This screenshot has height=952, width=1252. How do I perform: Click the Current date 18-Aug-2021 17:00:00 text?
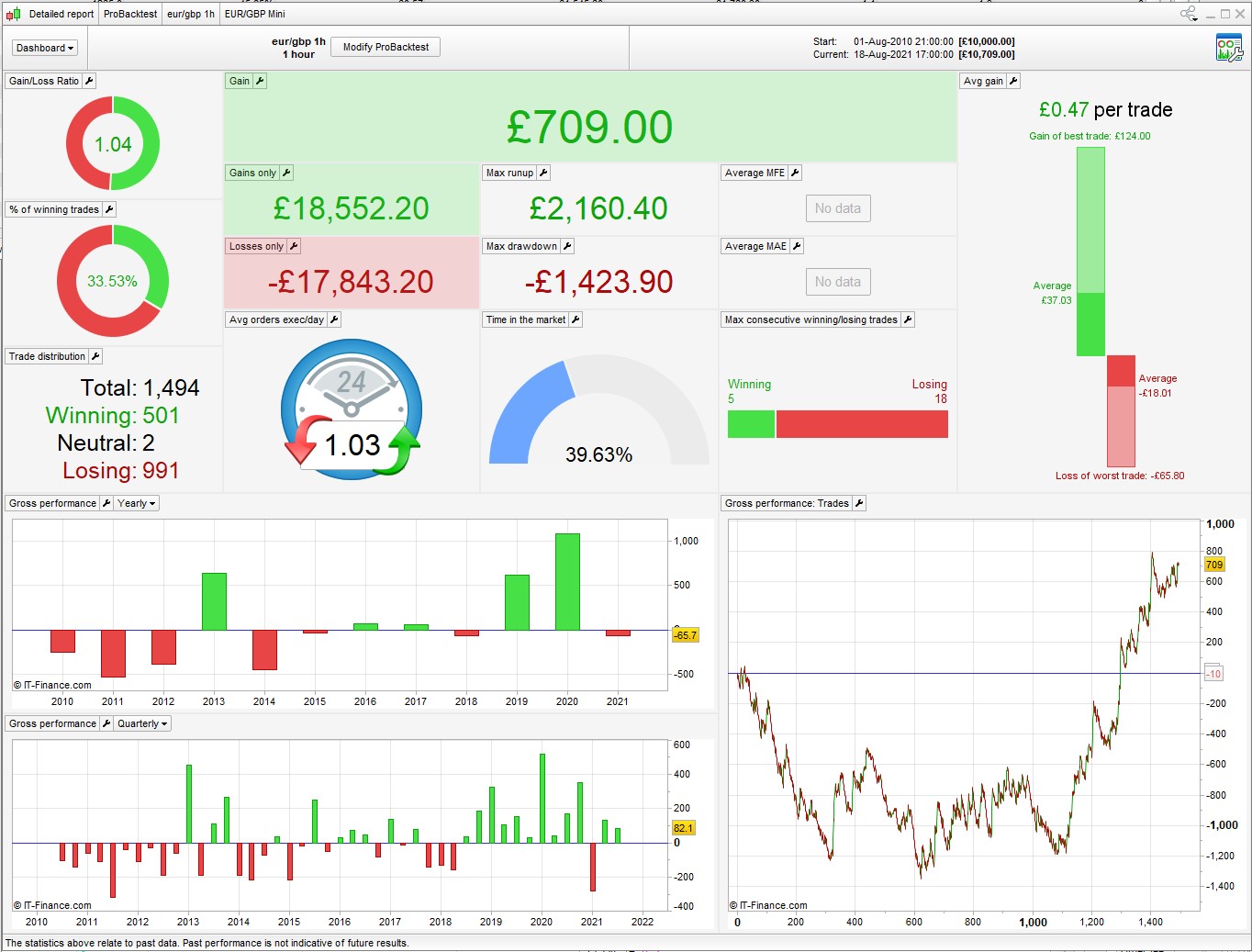tap(903, 54)
